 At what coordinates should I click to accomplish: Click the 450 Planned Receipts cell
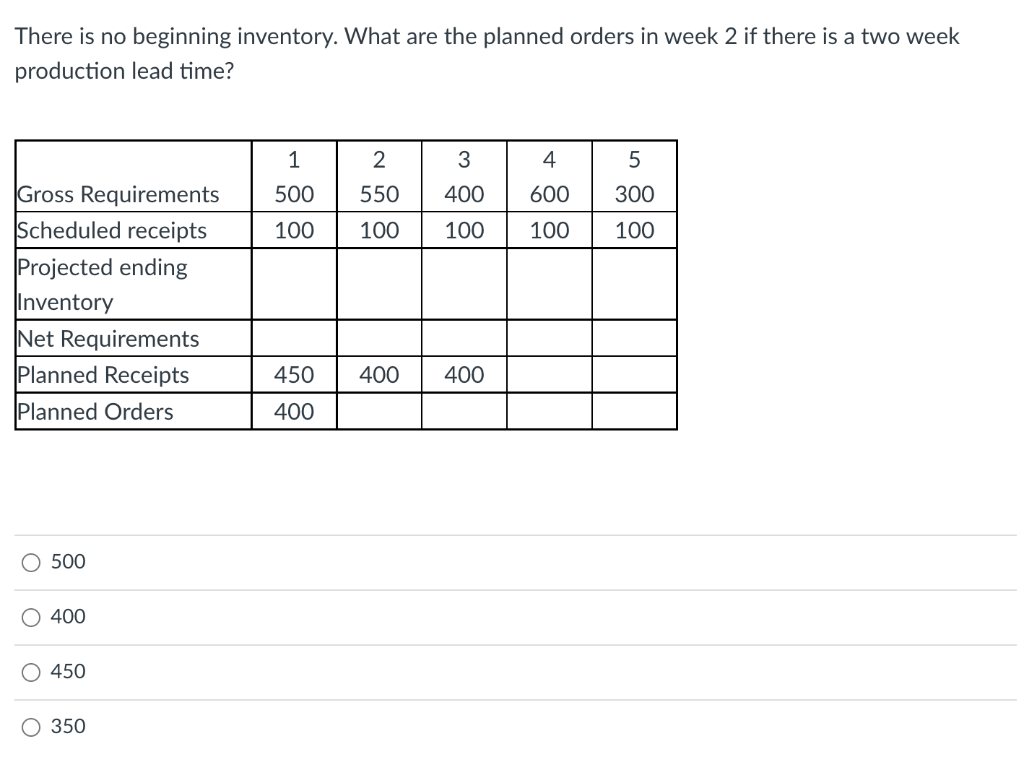click(x=294, y=375)
